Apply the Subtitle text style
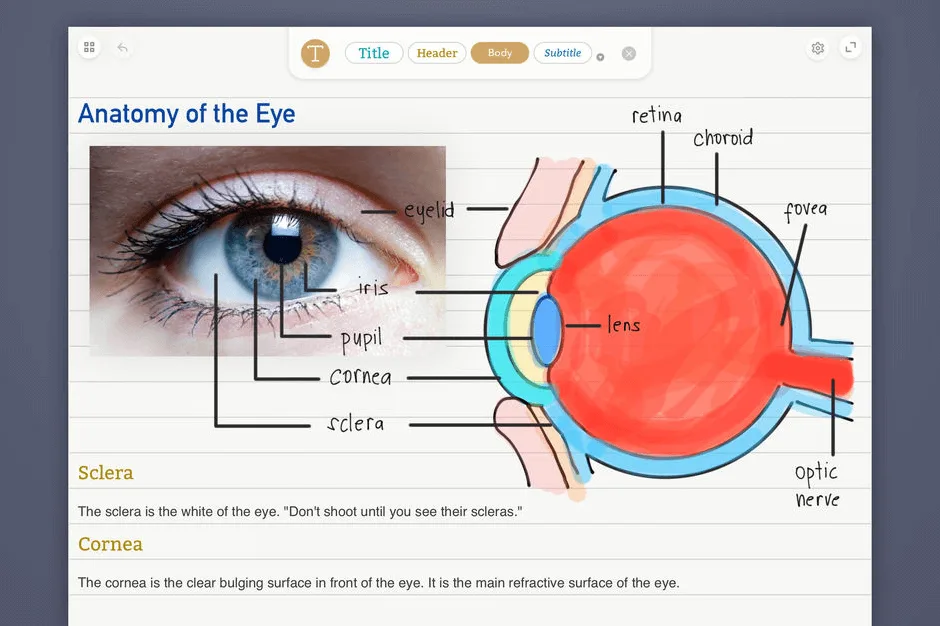Screen dimensions: 940x626 pyautogui.click(x=562, y=53)
